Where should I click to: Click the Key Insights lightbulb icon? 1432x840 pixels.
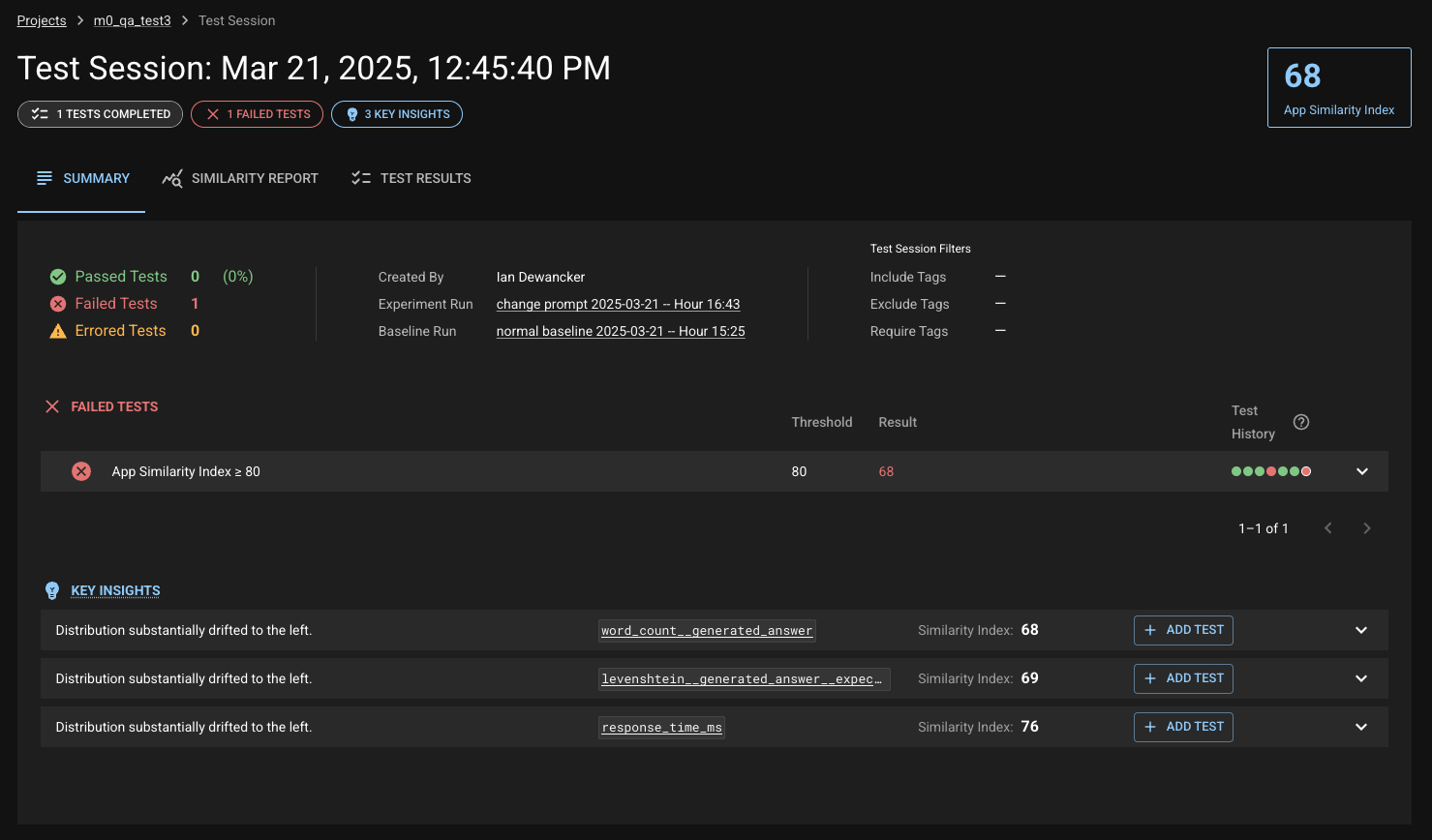coord(52,590)
